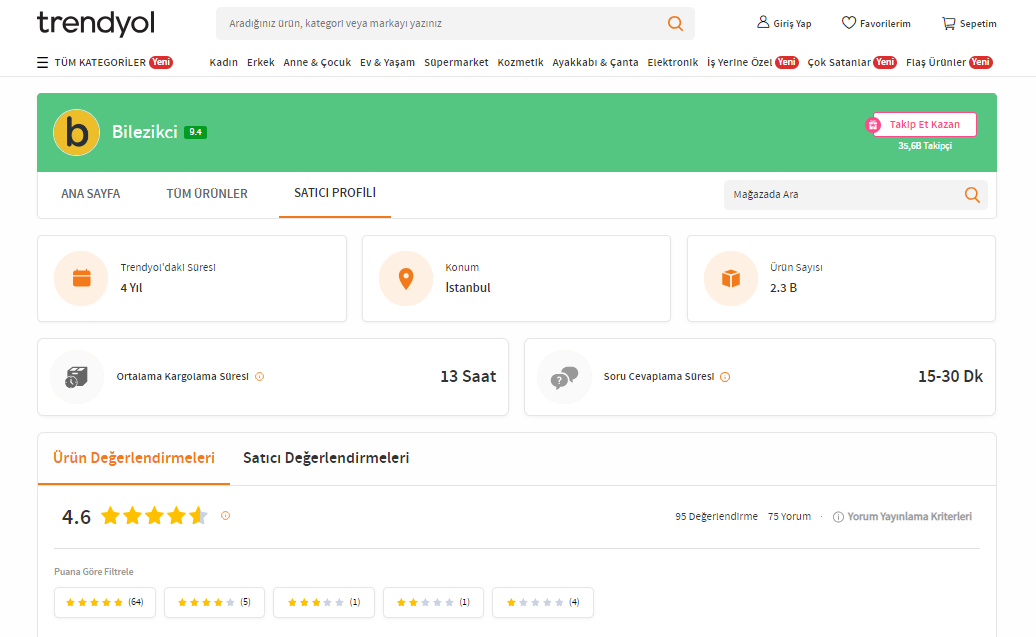Open the Kozmetik category
Viewport: 1036px width, 637px height.
tap(521, 62)
